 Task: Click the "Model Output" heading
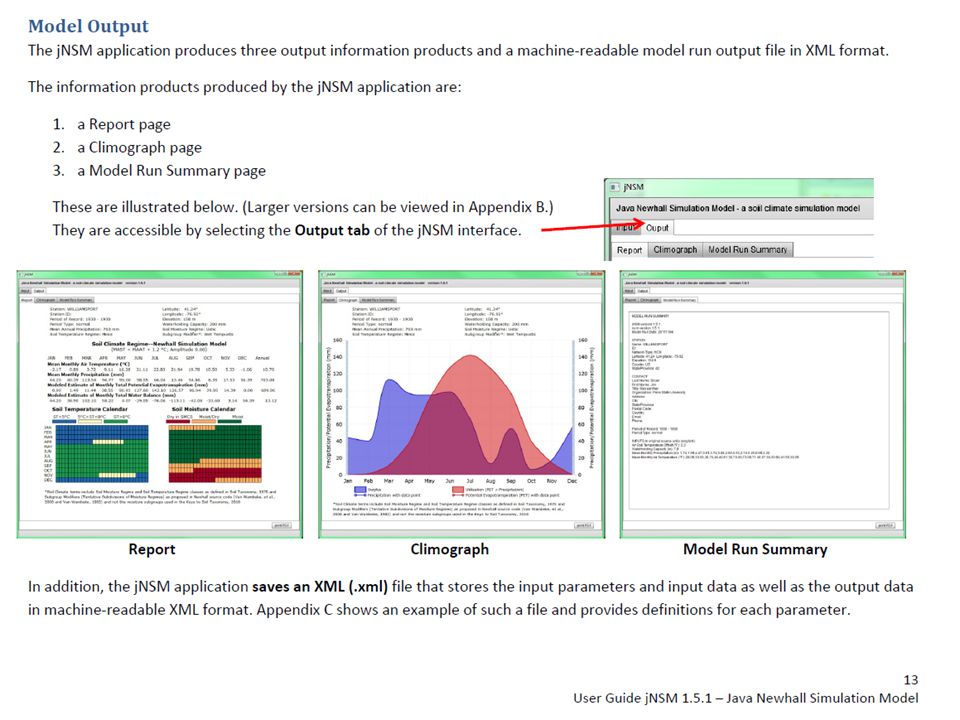pyautogui.click(x=88, y=26)
